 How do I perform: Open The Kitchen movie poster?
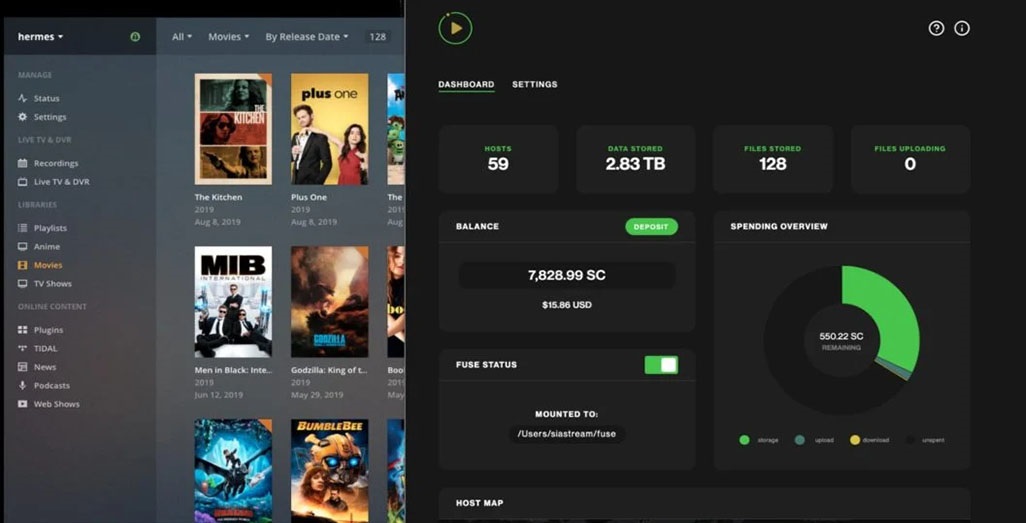[233, 129]
